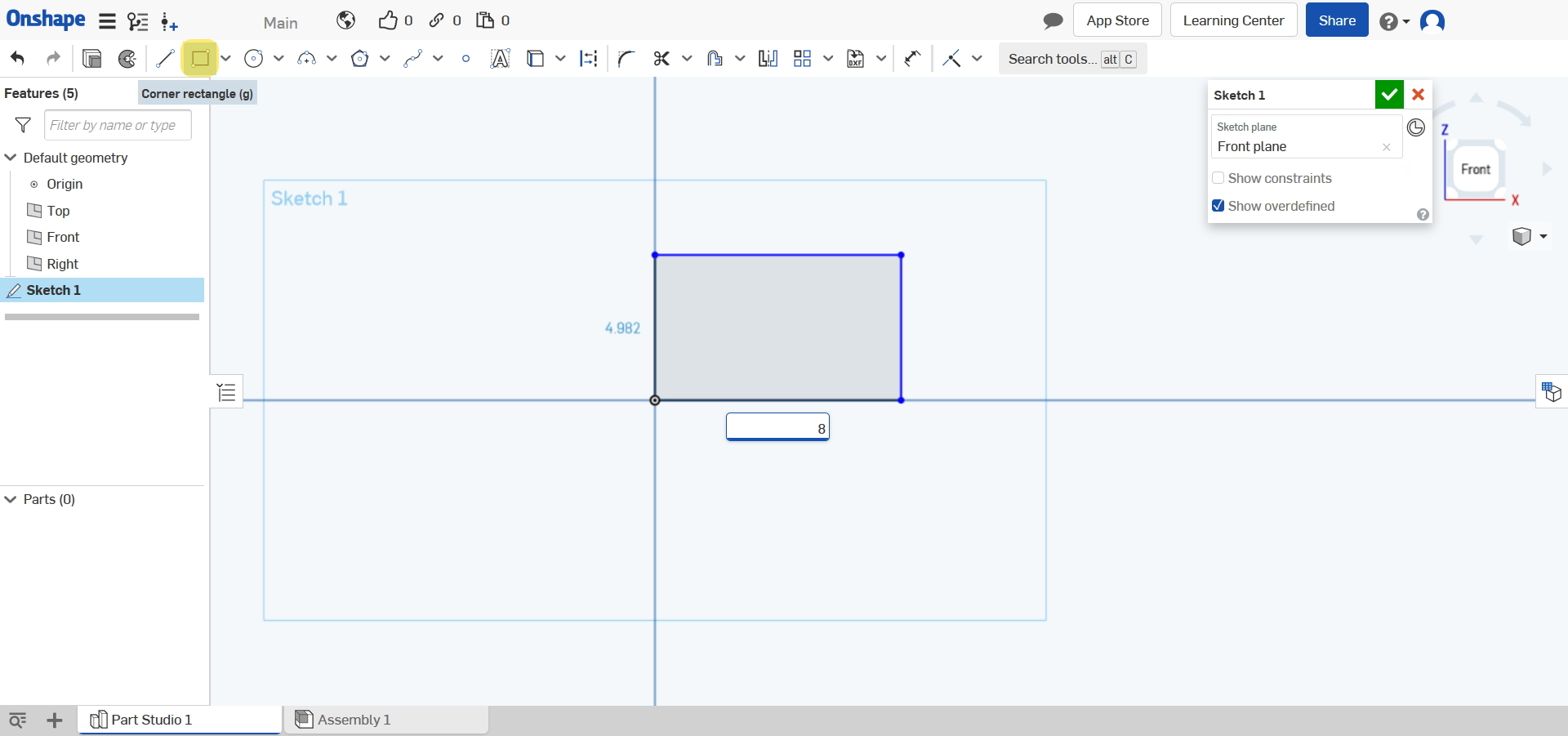The image size is (1568, 736).
Task: Select the Text sketch tool
Action: [500, 59]
